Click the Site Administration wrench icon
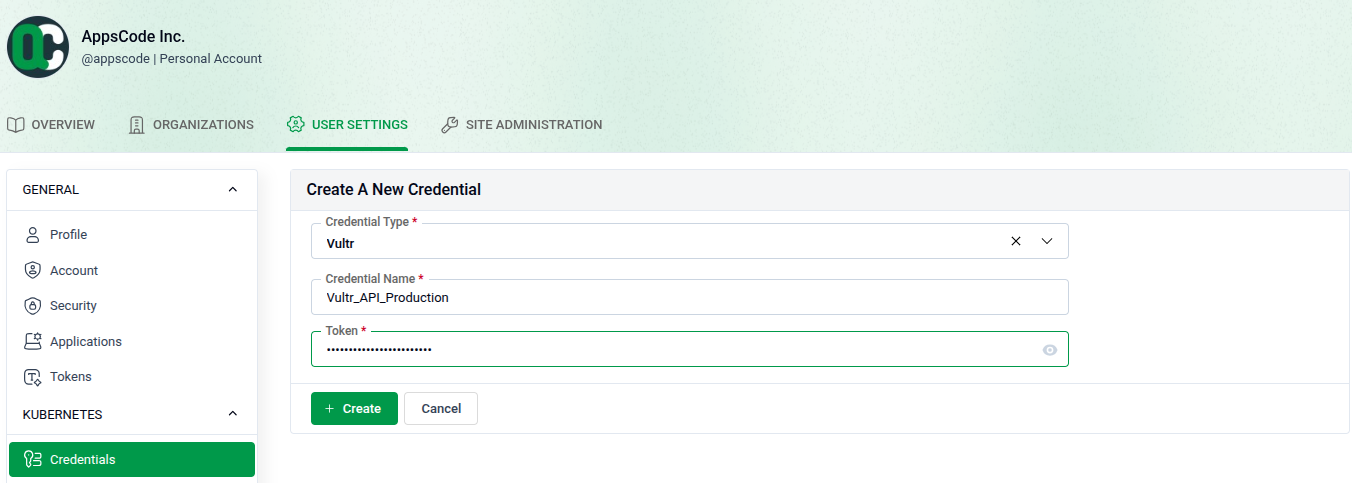This screenshot has width=1352, height=483. pos(450,125)
